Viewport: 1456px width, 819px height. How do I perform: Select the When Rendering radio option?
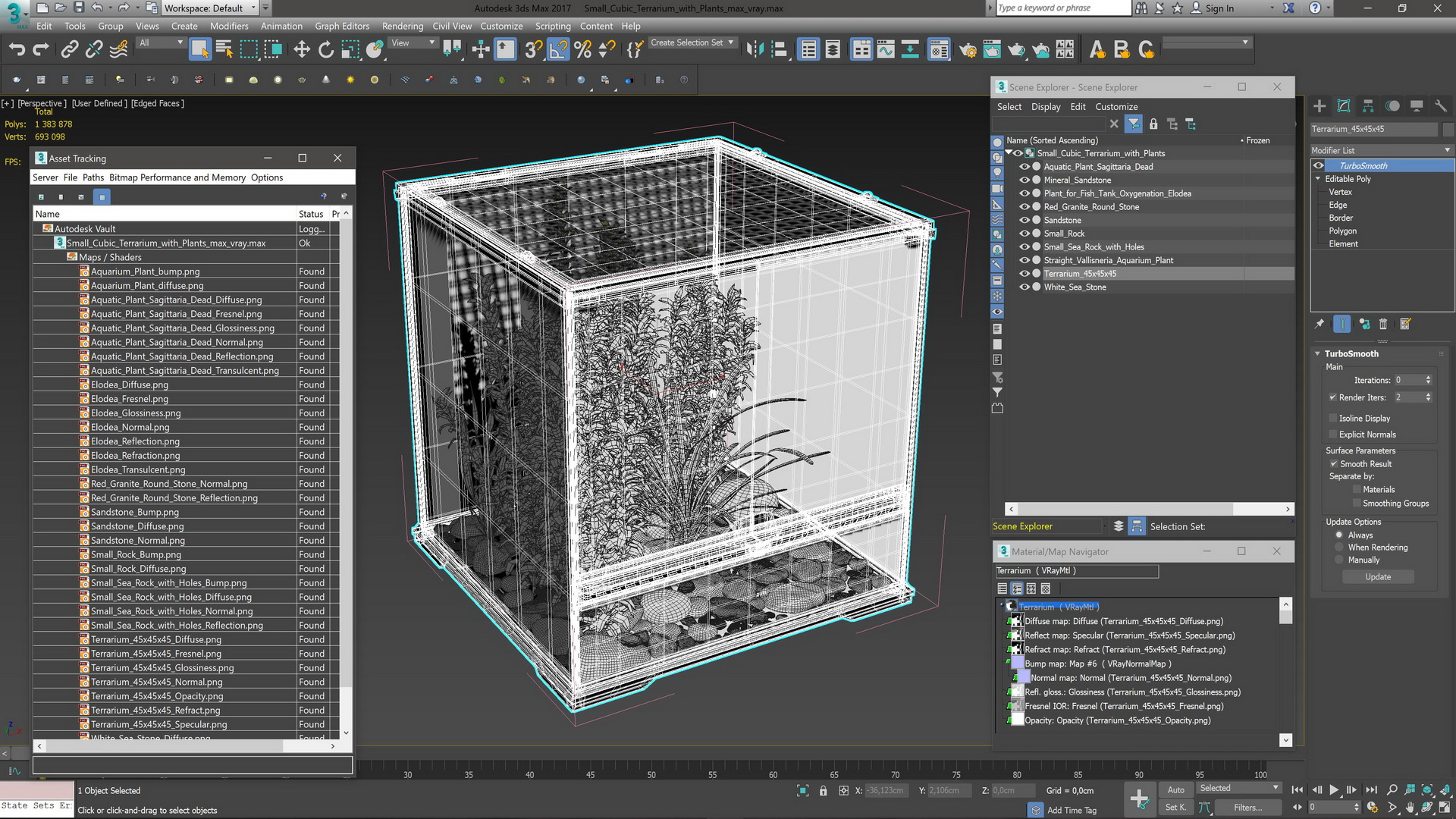1339,548
